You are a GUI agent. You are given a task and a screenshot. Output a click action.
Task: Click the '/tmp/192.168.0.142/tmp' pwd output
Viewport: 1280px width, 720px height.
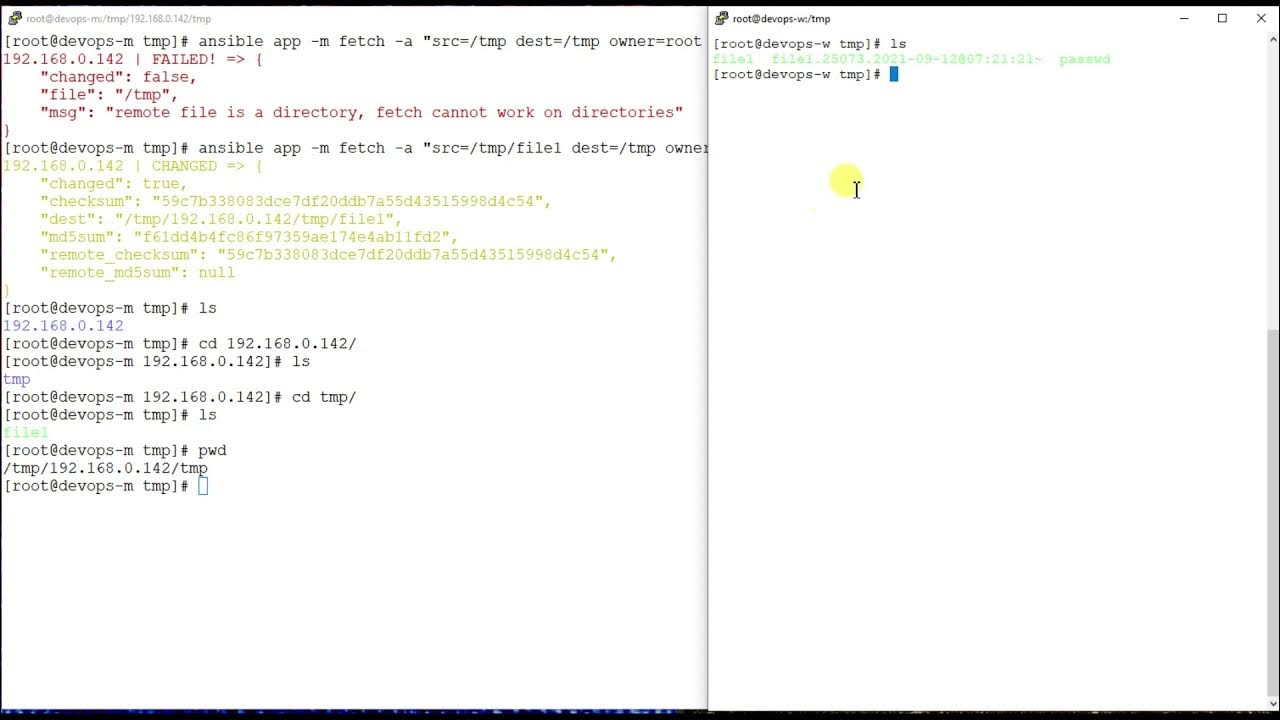pyautogui.click(x=105, y=468)
